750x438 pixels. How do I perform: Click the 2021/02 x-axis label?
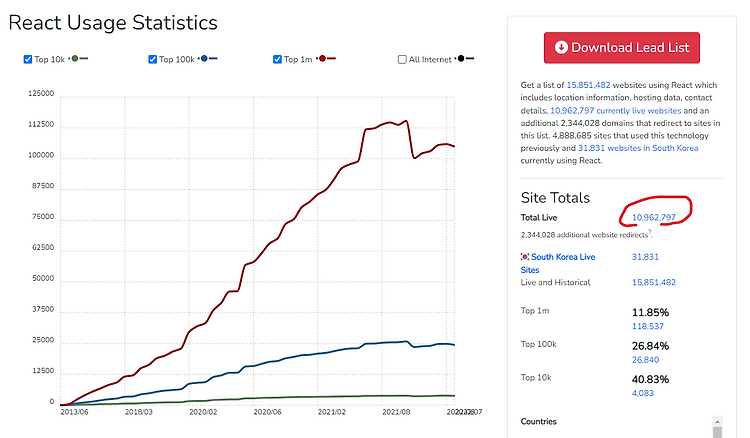[331, 412]
